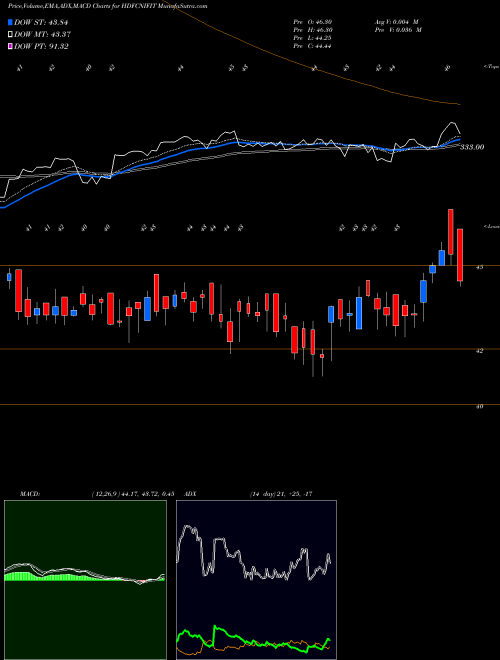The height and width of the screenshot is (660, 500).
Task: Click the 'Pre L: 44.25' value
Action: click(x=312, y=38)
